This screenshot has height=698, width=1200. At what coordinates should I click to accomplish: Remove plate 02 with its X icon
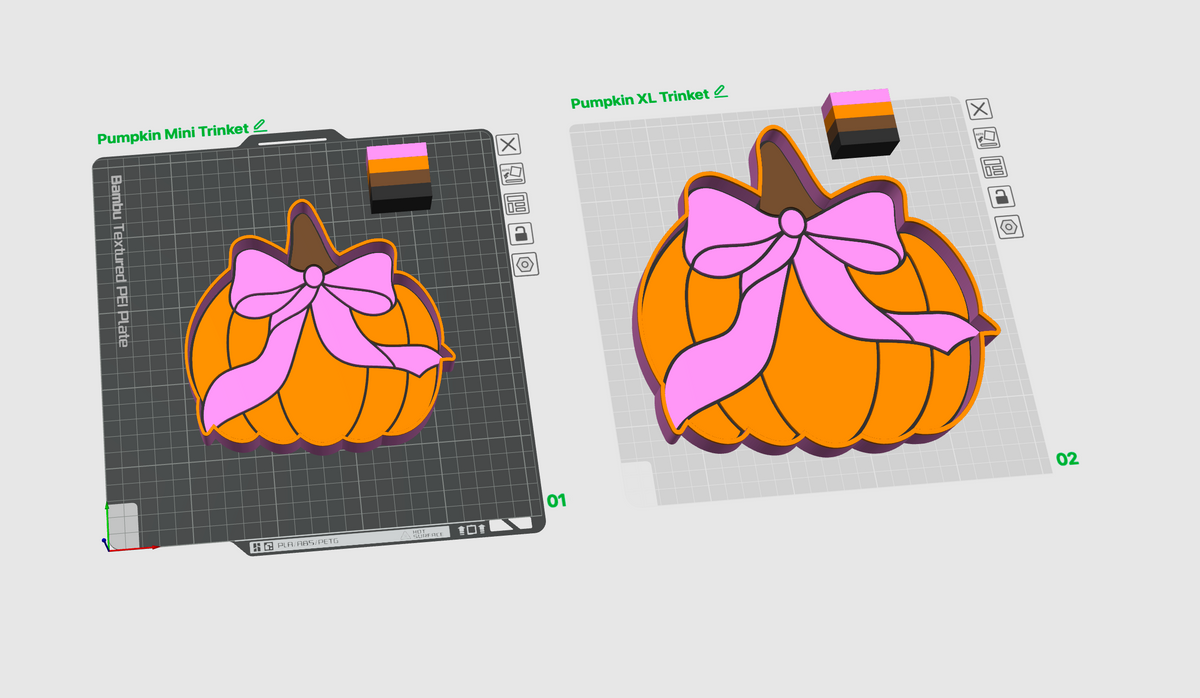point(979,109)
